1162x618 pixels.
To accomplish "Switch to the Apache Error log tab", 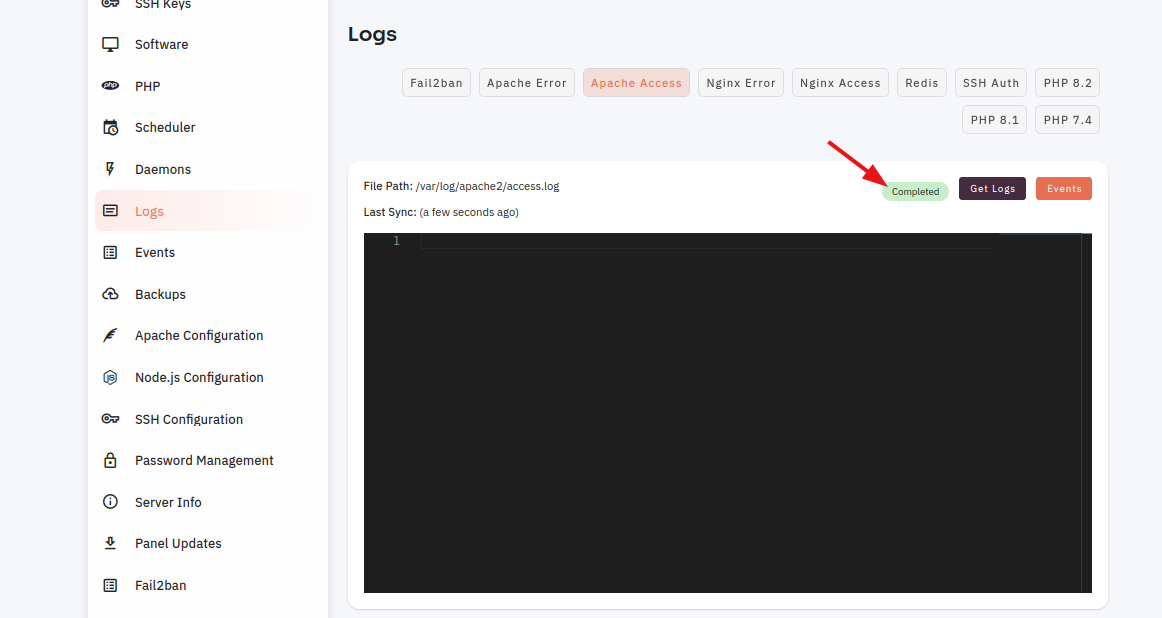I will click(x=527, y=83).
